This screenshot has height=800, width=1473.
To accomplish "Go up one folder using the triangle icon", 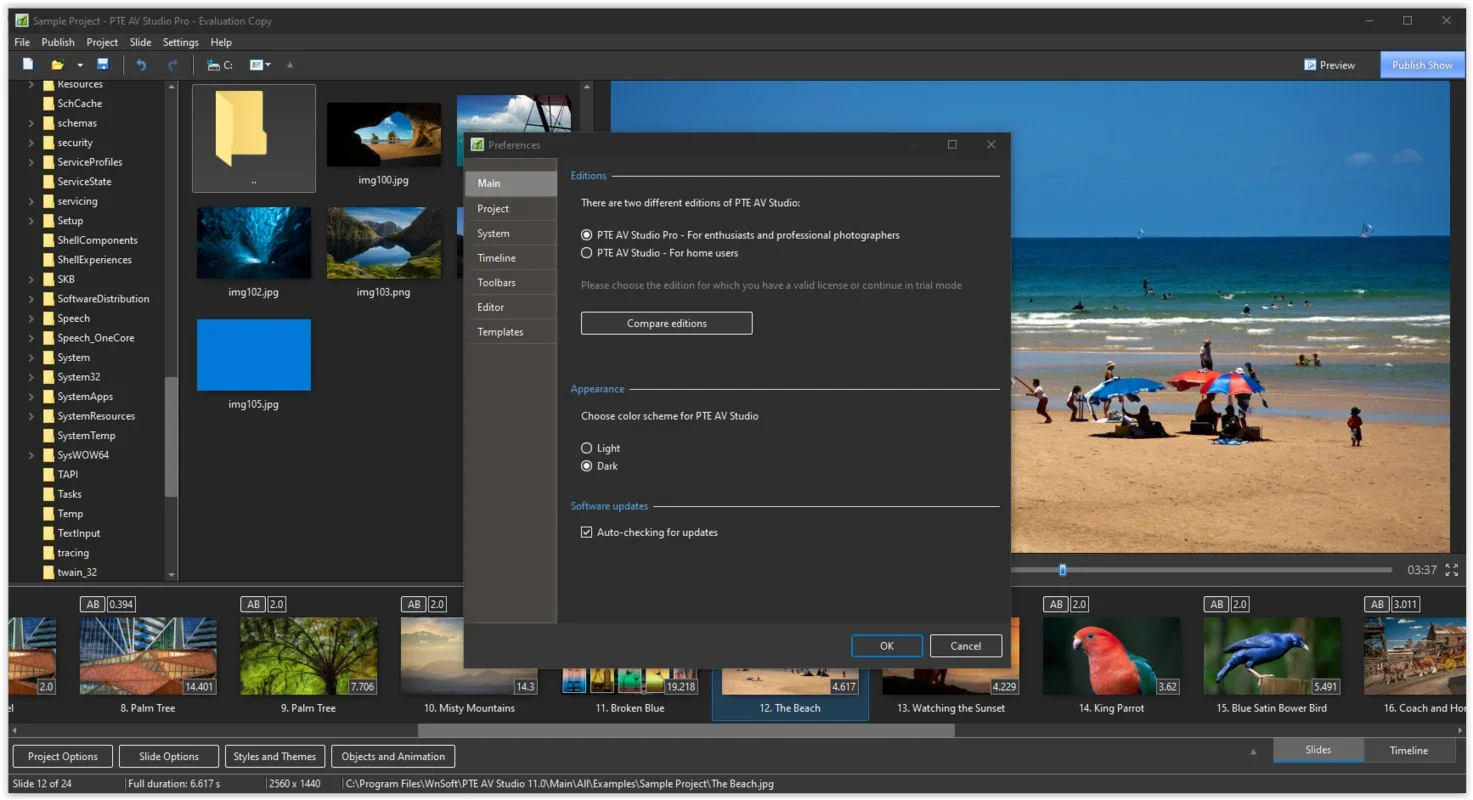I will click(x=290, y=65).
